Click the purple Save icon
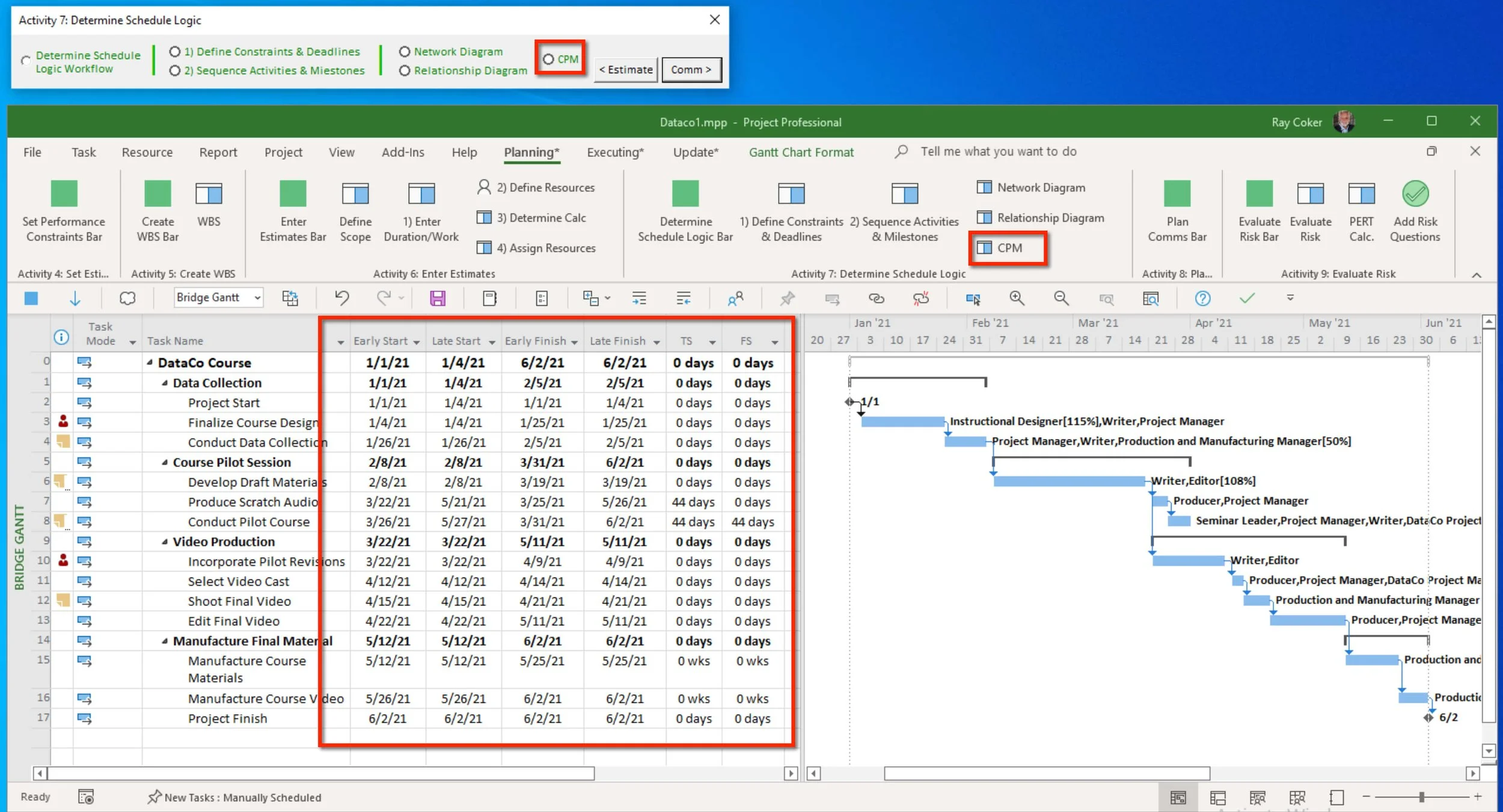Image resolution: width=1503 pixels, height=812 pixels. pos(438,298)
